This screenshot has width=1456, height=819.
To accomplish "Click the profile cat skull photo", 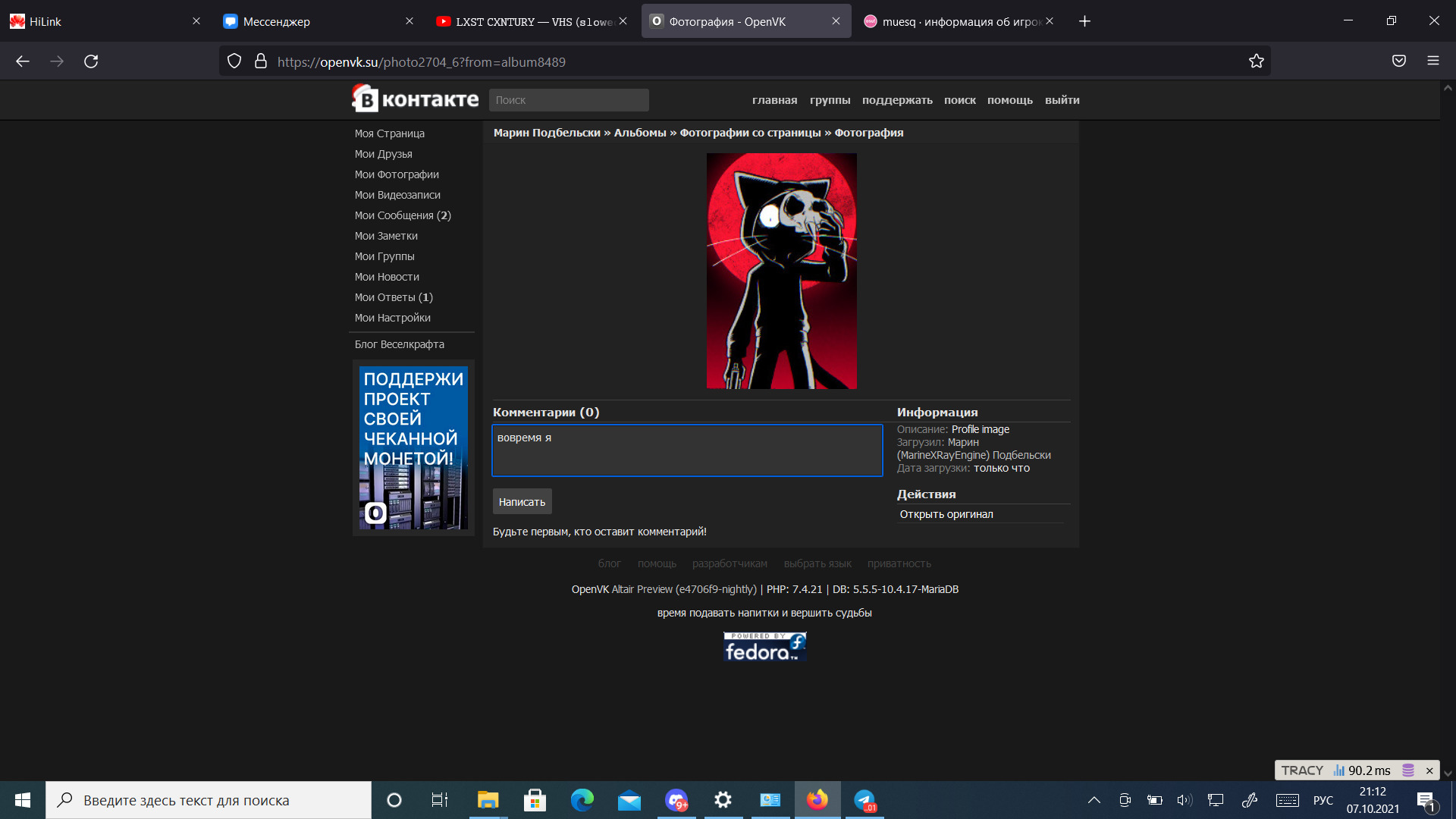I will [x=781, y=271].
